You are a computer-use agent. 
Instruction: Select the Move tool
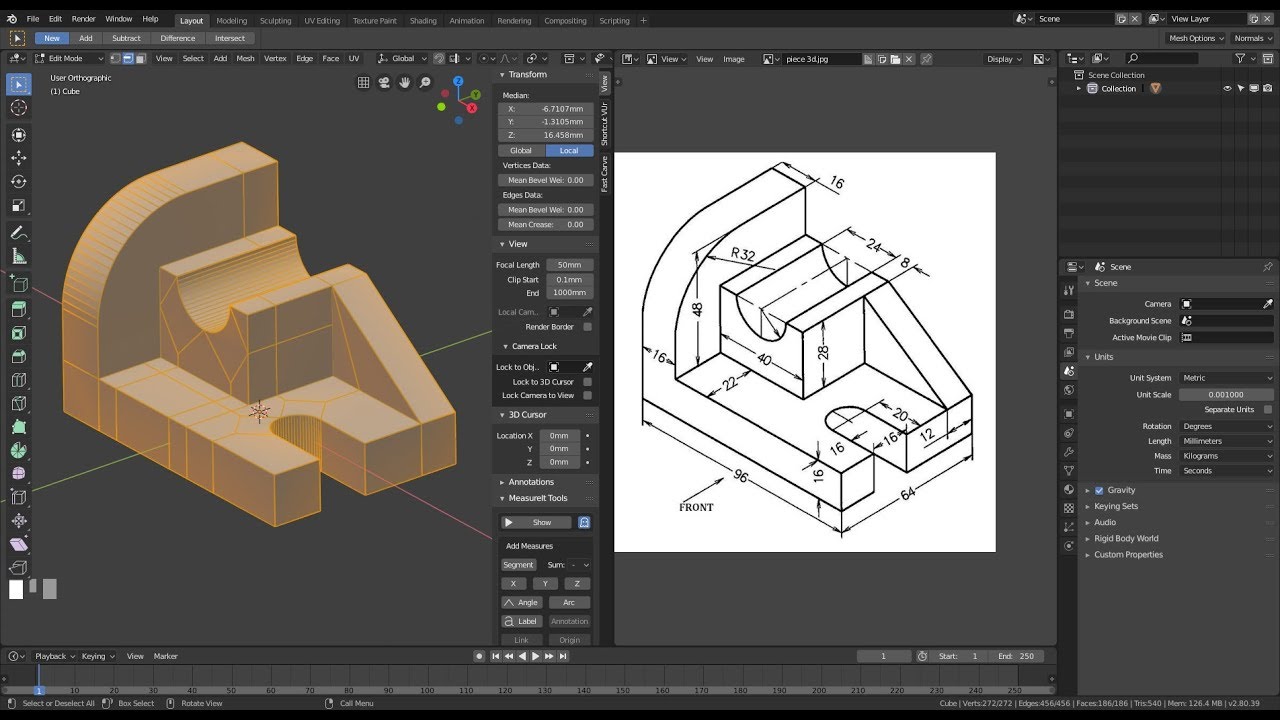pyautogui.click(x=18, y=158)
